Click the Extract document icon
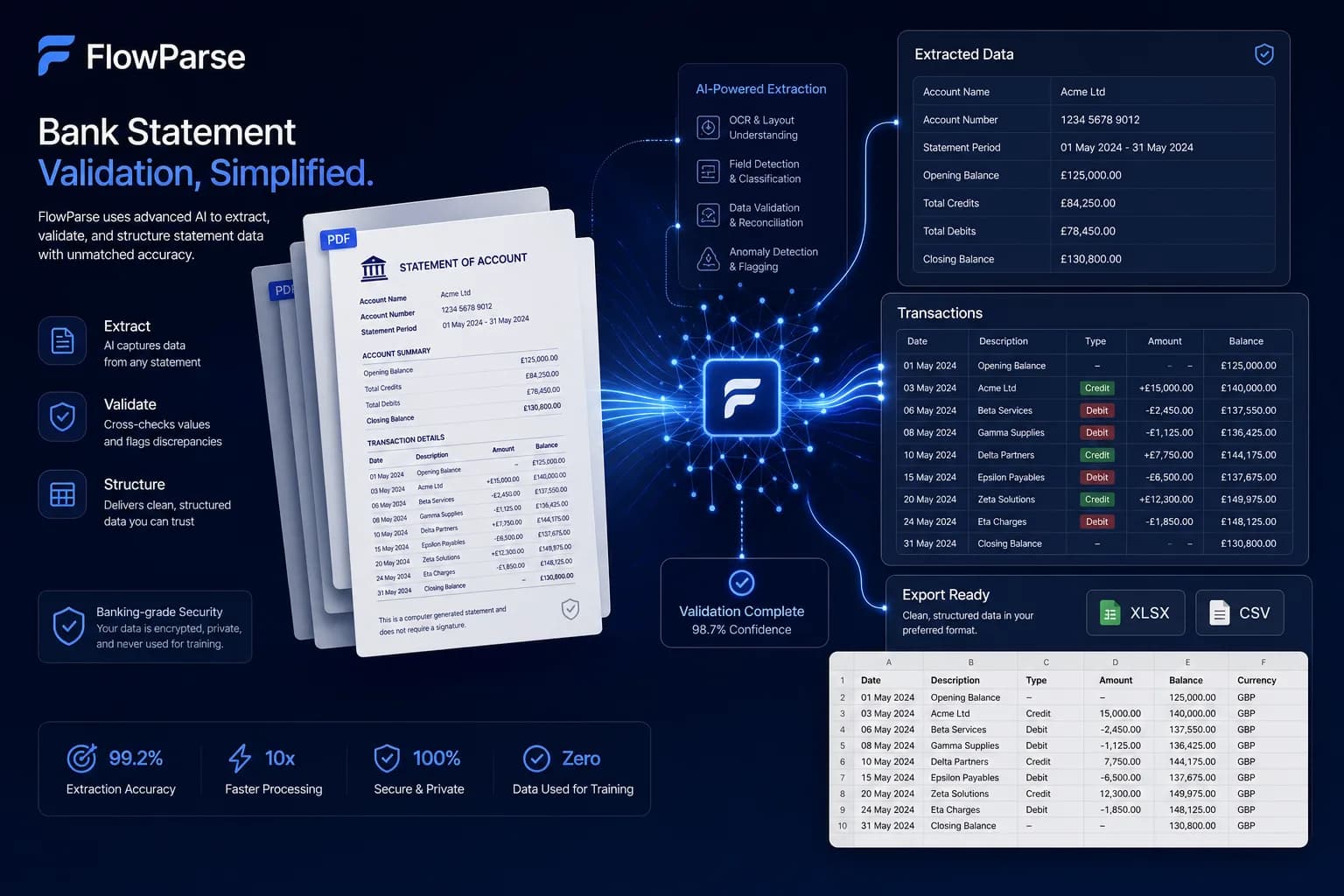This screenshot has height=896, width=1344. tap(62, 340)
